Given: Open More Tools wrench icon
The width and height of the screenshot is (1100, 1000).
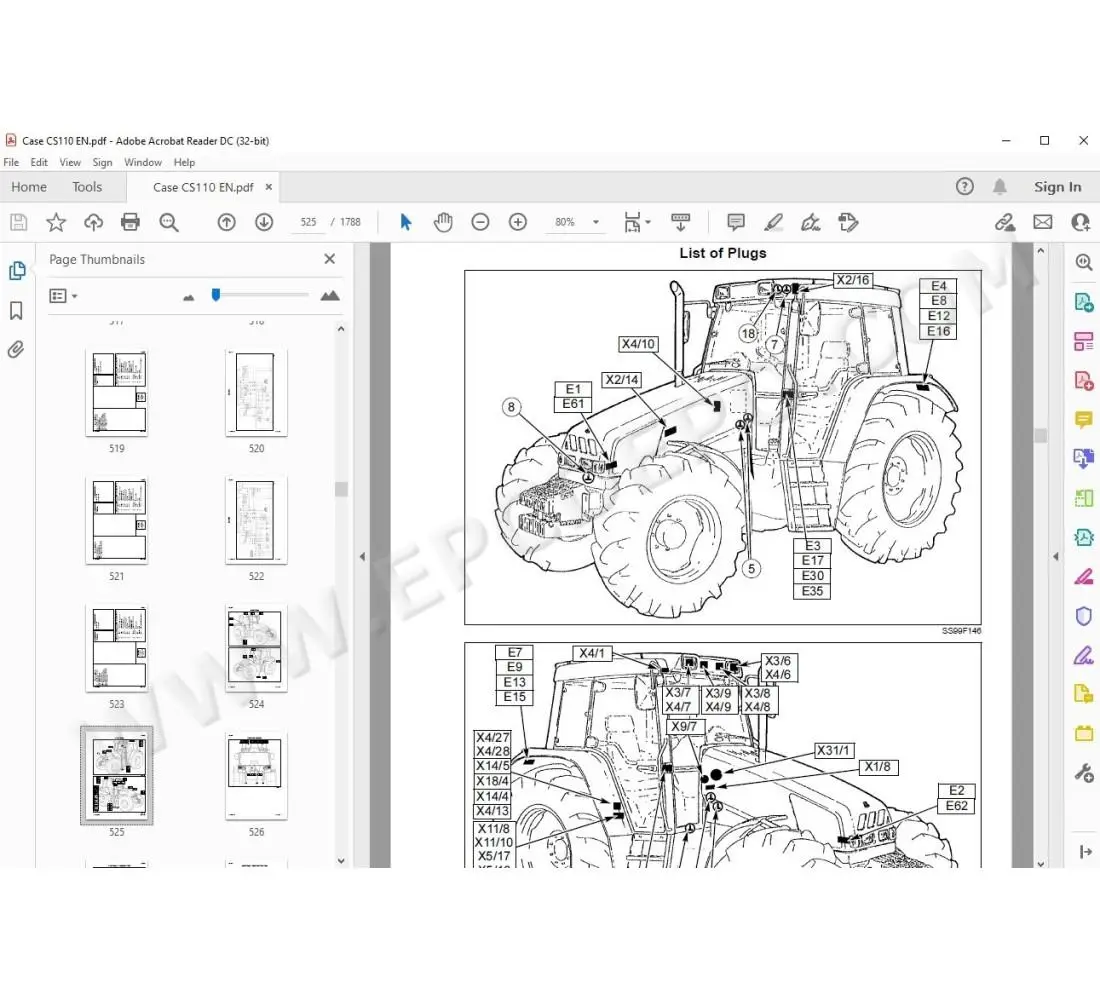Looking at the screenshot, I should click(1084, 773).
